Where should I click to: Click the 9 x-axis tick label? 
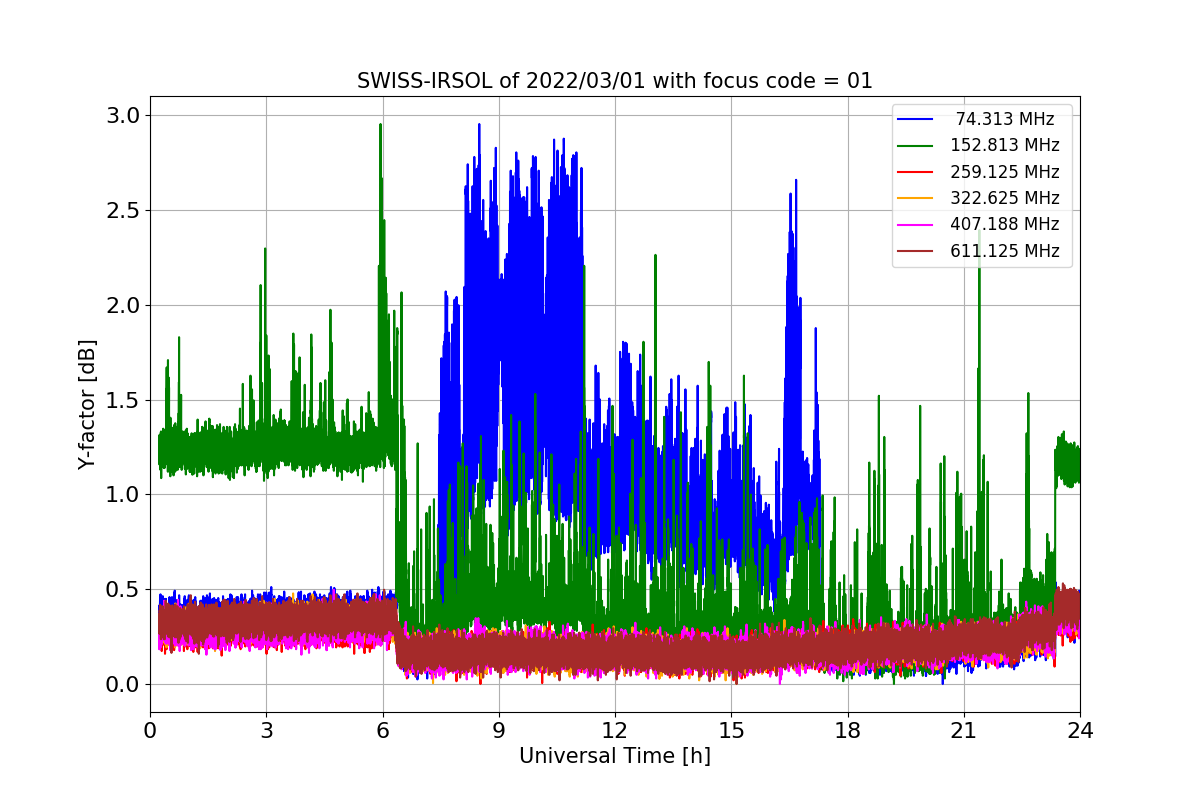coord(499,731)
